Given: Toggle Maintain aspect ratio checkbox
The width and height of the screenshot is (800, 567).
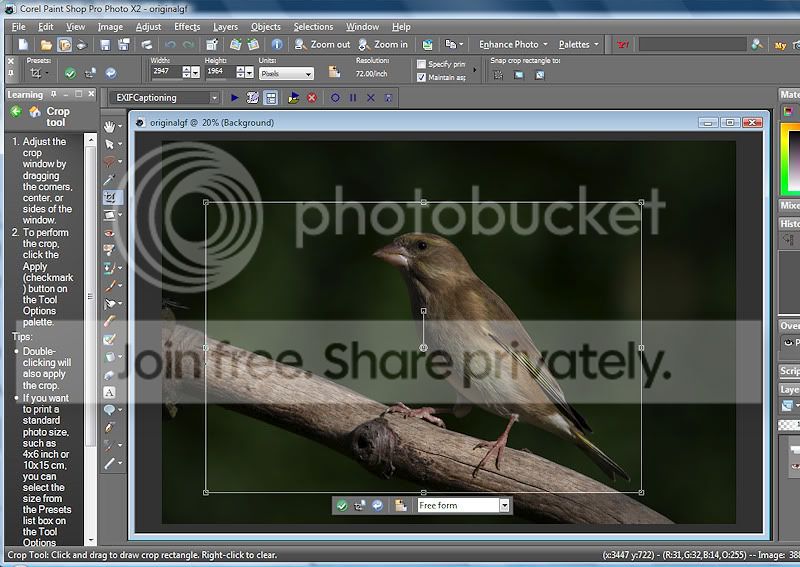Looking at the screenshot, I should pos(421,77).
